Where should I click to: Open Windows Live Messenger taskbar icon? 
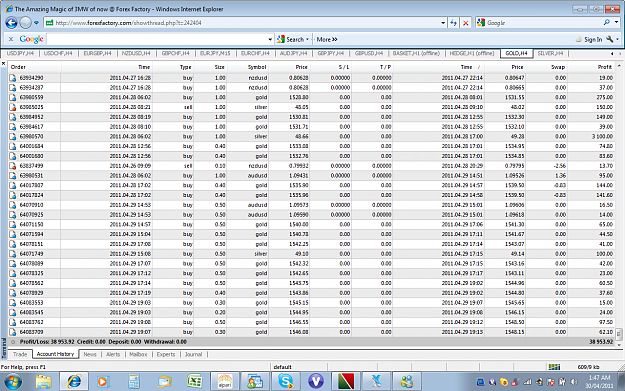coord(407,381)
